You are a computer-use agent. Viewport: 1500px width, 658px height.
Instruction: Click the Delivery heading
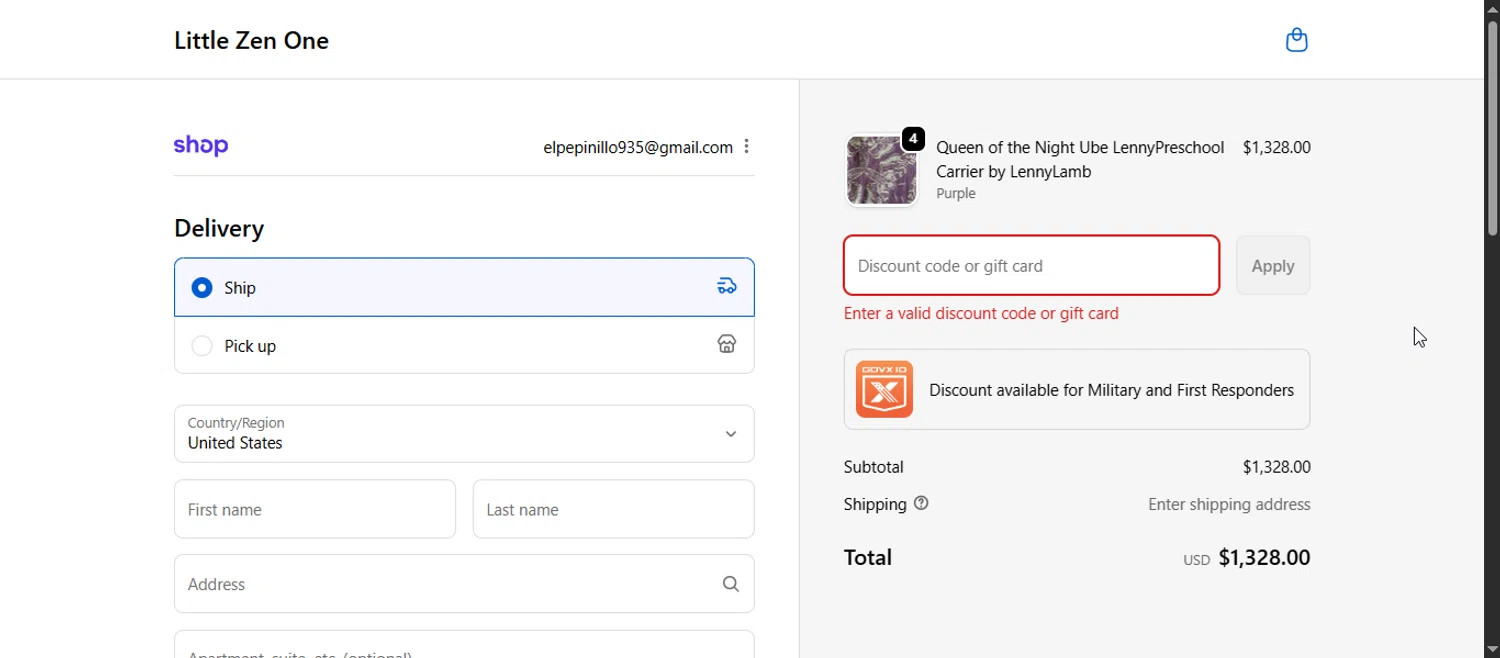pyautogui.click(x=219, y=229)
